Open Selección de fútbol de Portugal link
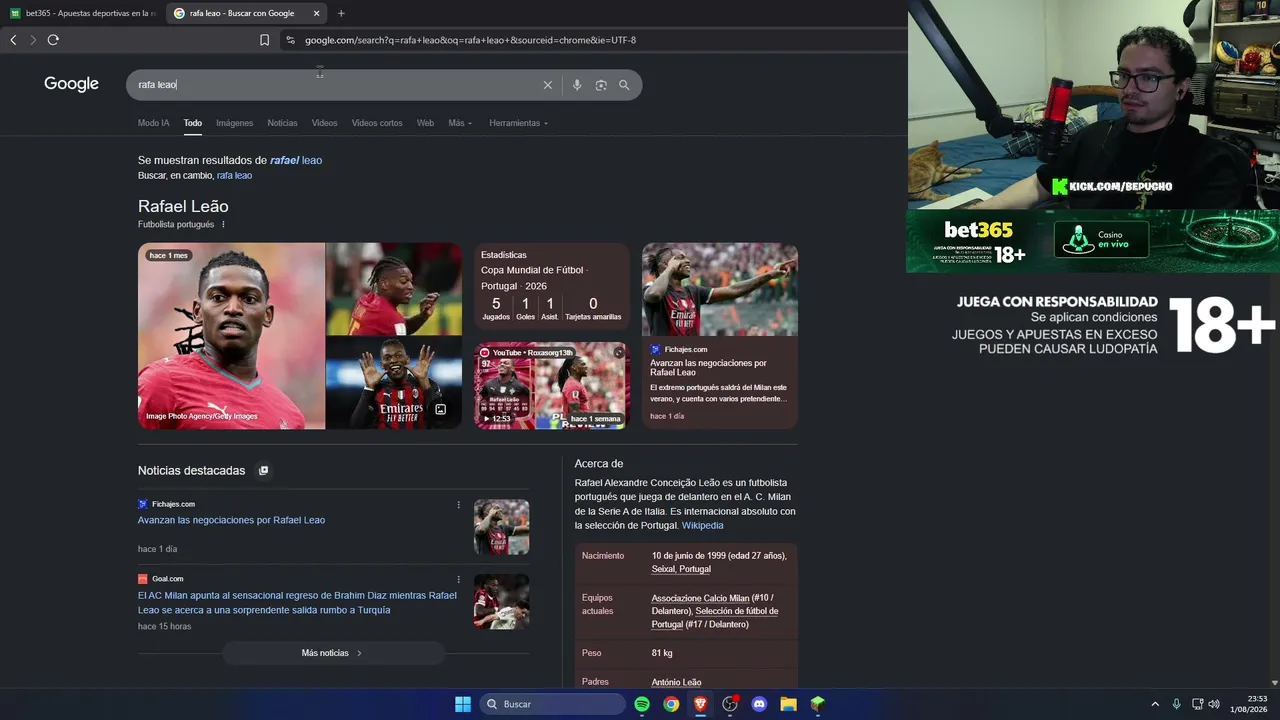Screen dimensions: 1280x720 click(x=715, y=618)
